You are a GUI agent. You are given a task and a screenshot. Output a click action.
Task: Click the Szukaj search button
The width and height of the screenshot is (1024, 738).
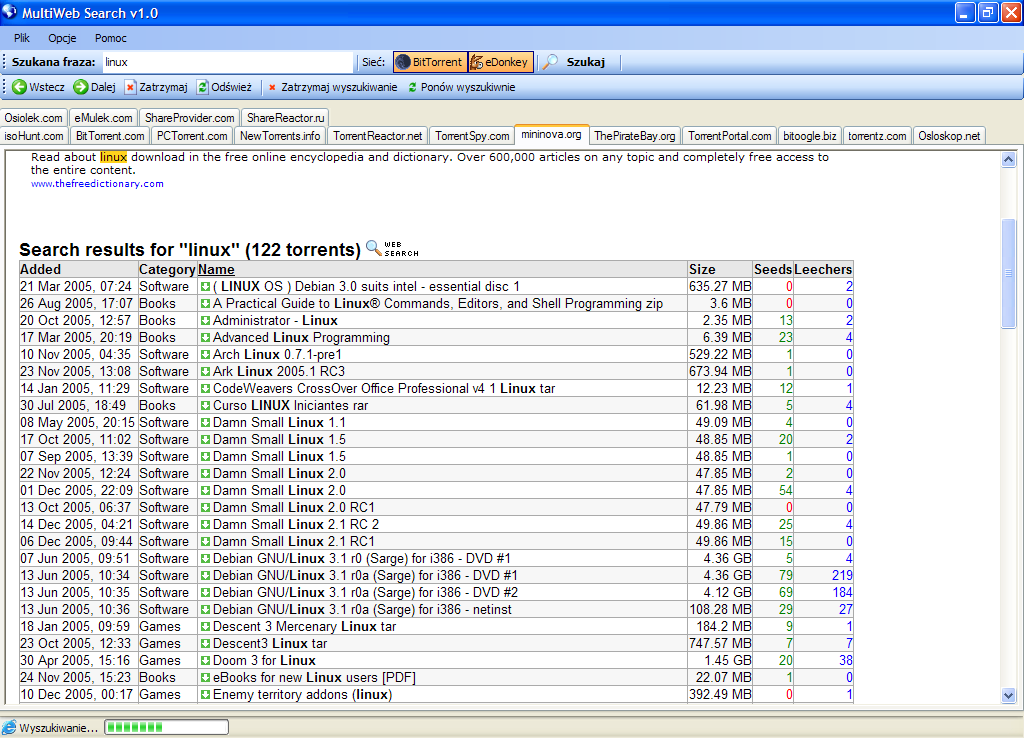pos(574,62)
